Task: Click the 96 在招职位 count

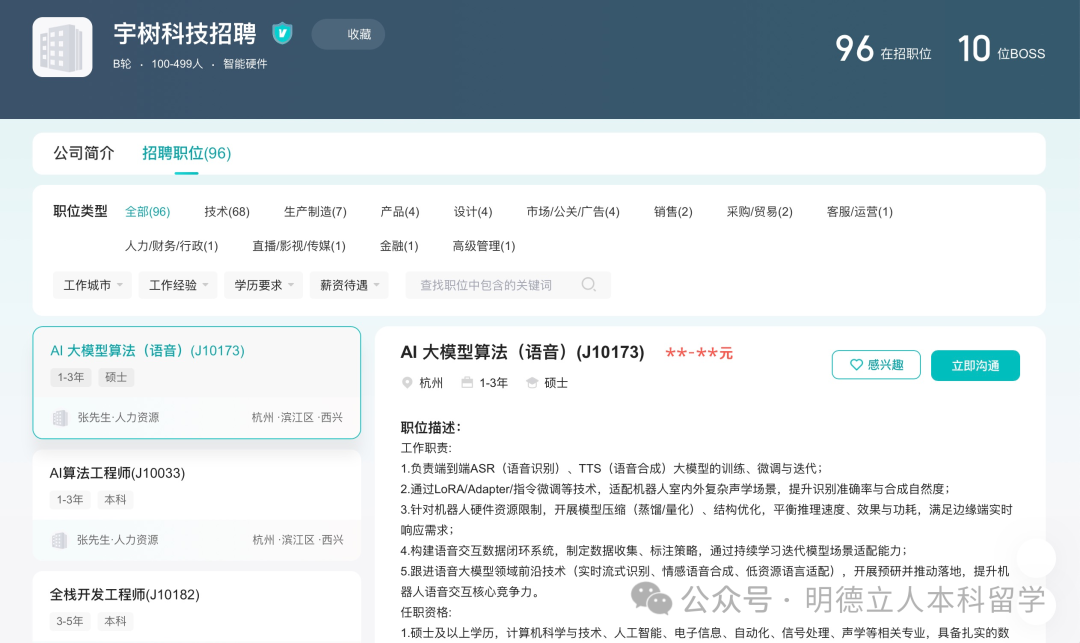Action: point(883,49)
